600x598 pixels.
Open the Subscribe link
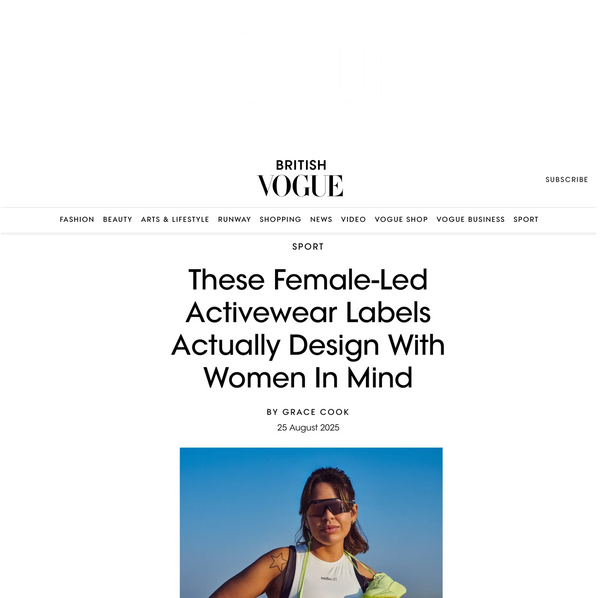pyautogui.click(x=566, y=179)
